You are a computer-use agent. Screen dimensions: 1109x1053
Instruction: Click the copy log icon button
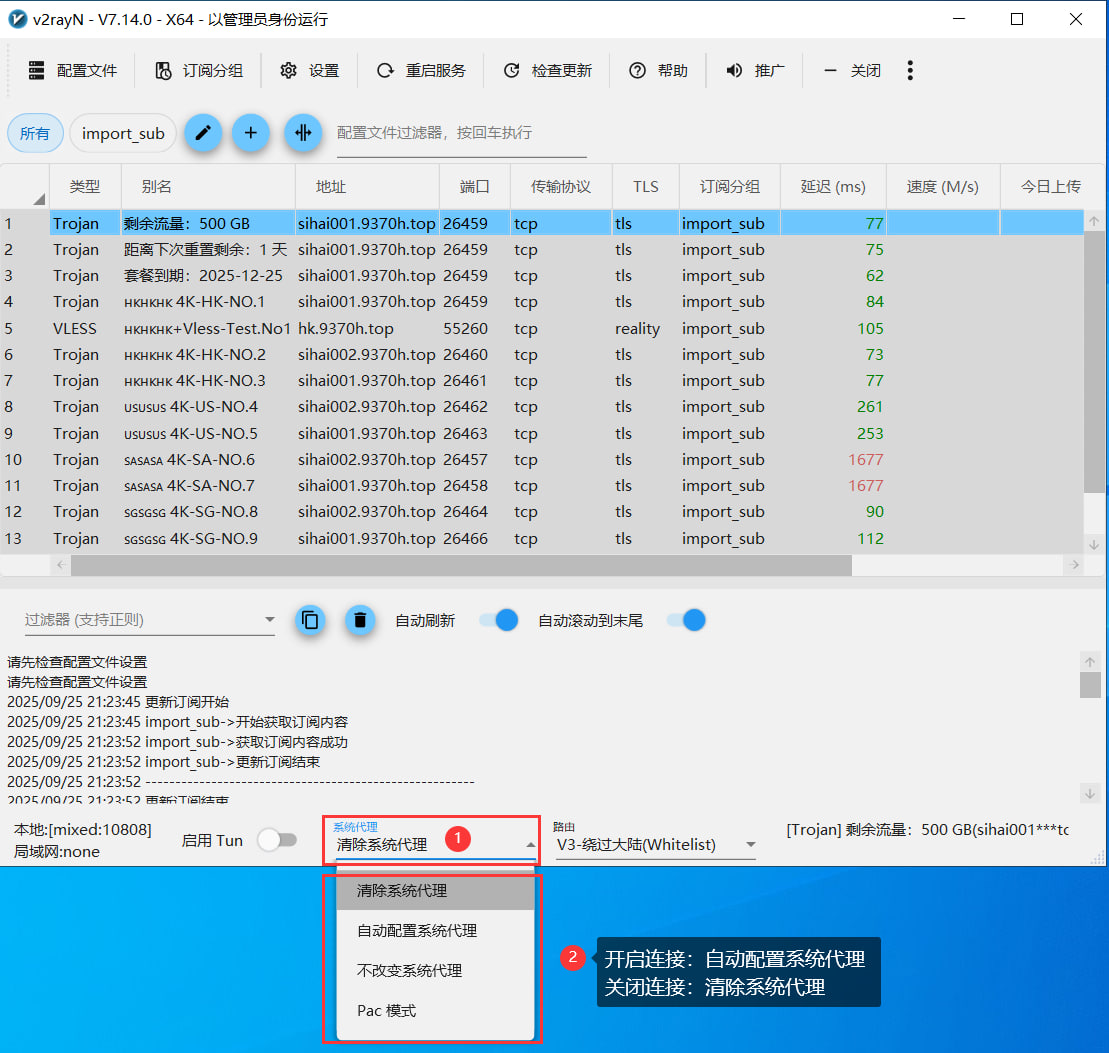(311, 620)
